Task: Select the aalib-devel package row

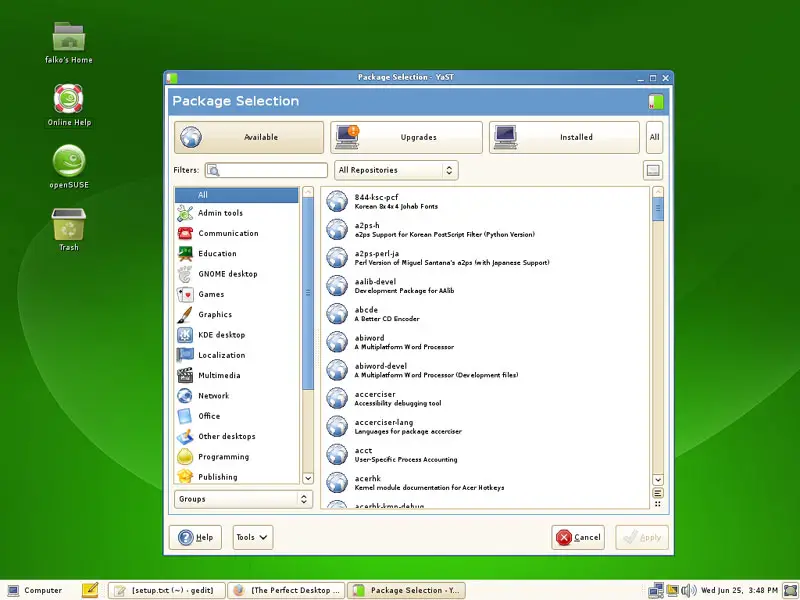Action: pos(485,286)
